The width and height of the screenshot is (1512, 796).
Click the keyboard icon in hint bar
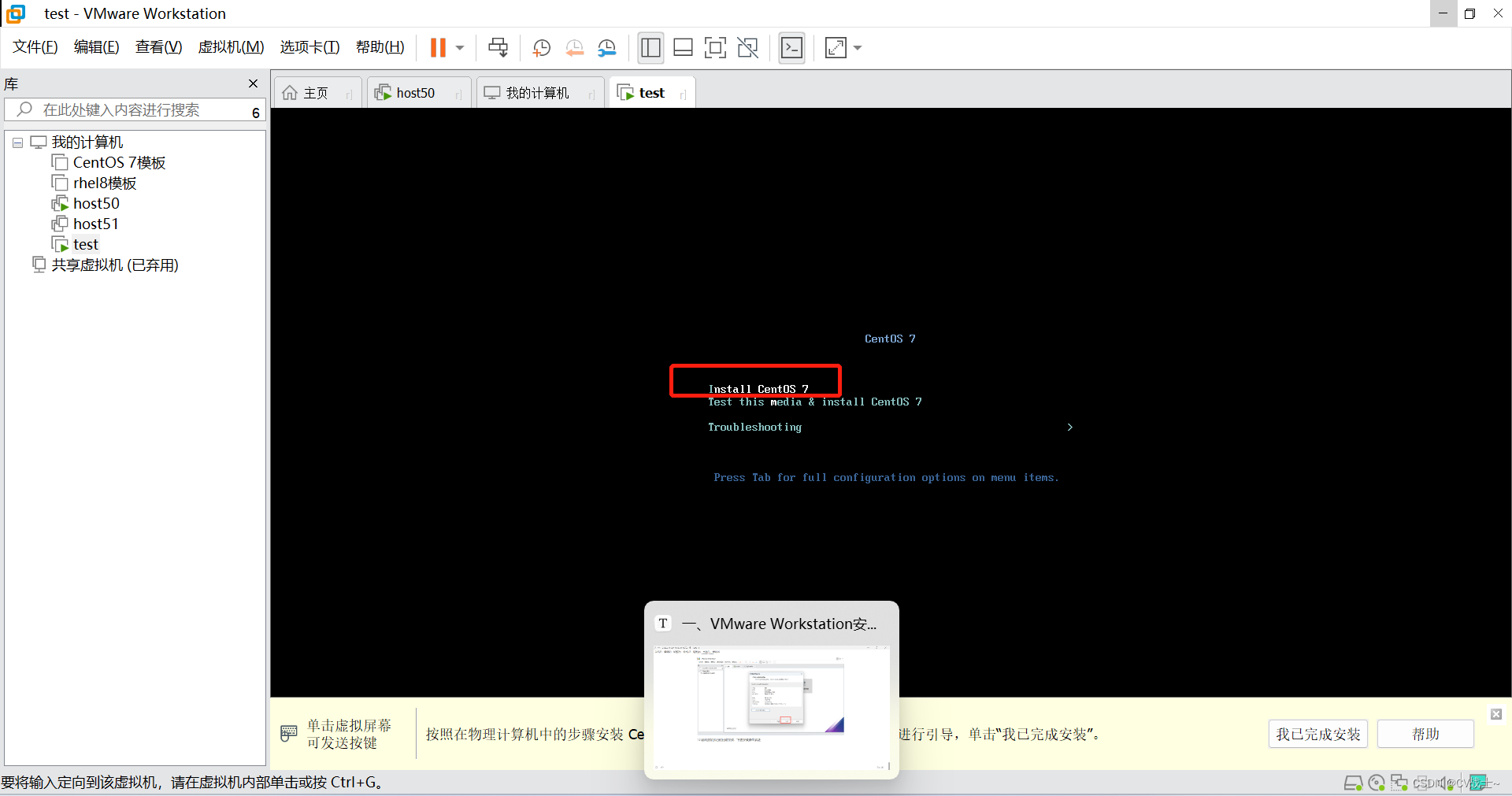point(288,734)
